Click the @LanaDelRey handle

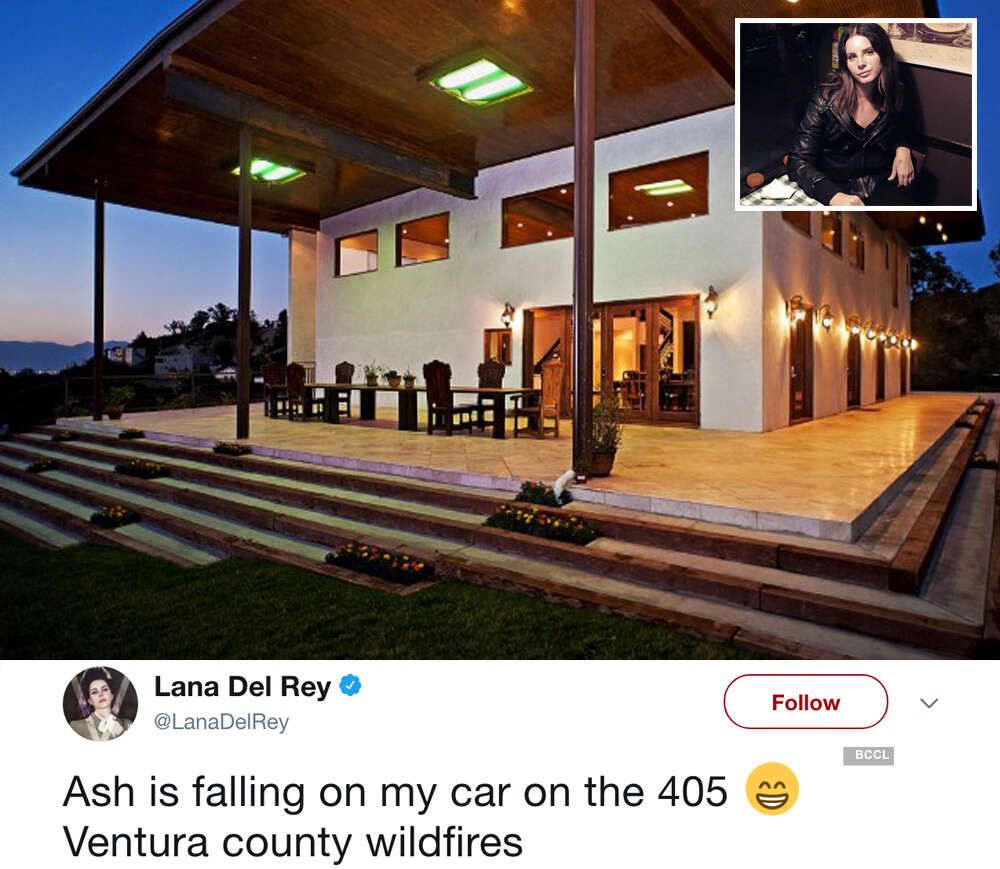click(x=221, y=722)
